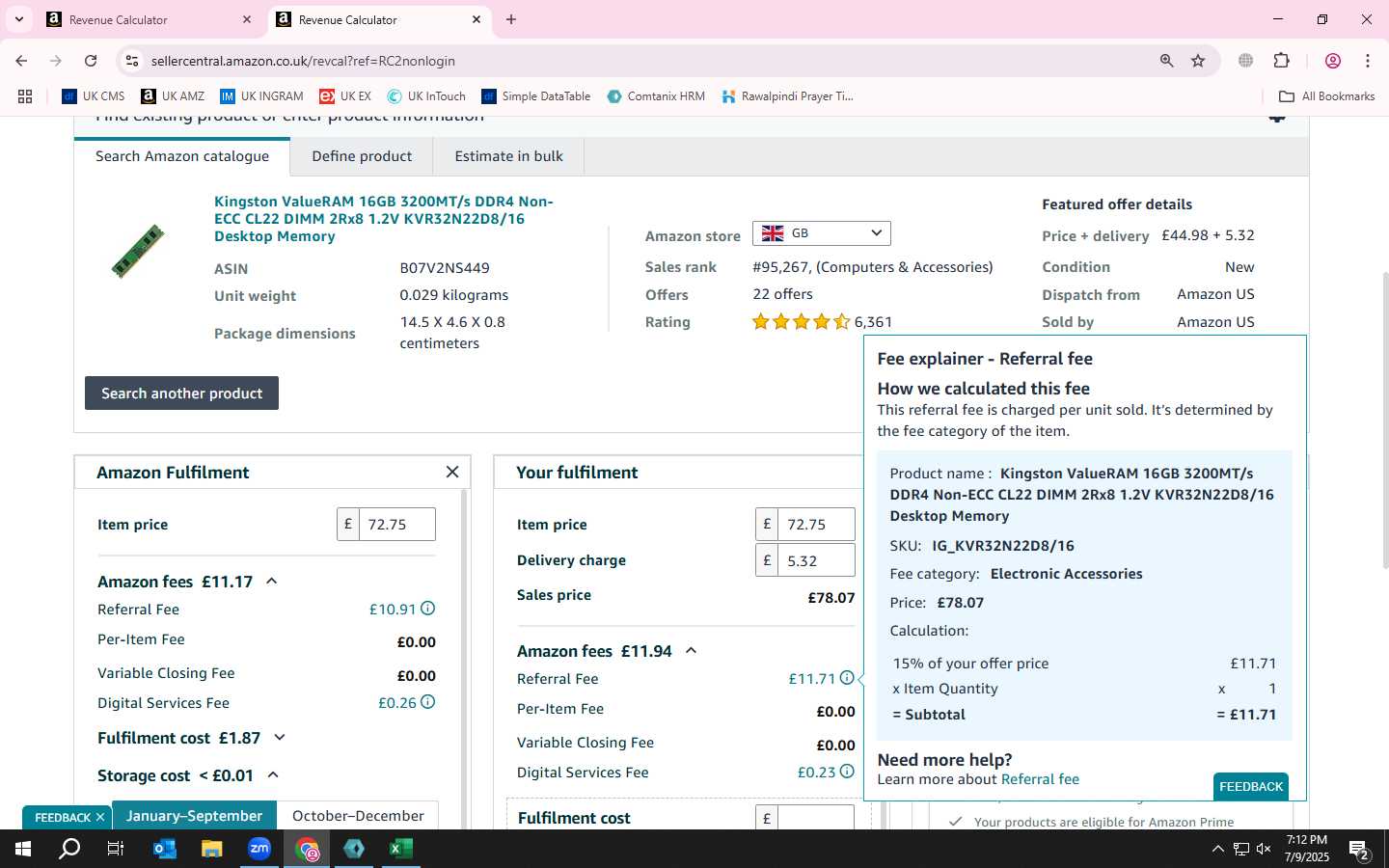Open Outlook from the taskbar
The width and height of the screenshot is (1389, 868).
point(165,849)
